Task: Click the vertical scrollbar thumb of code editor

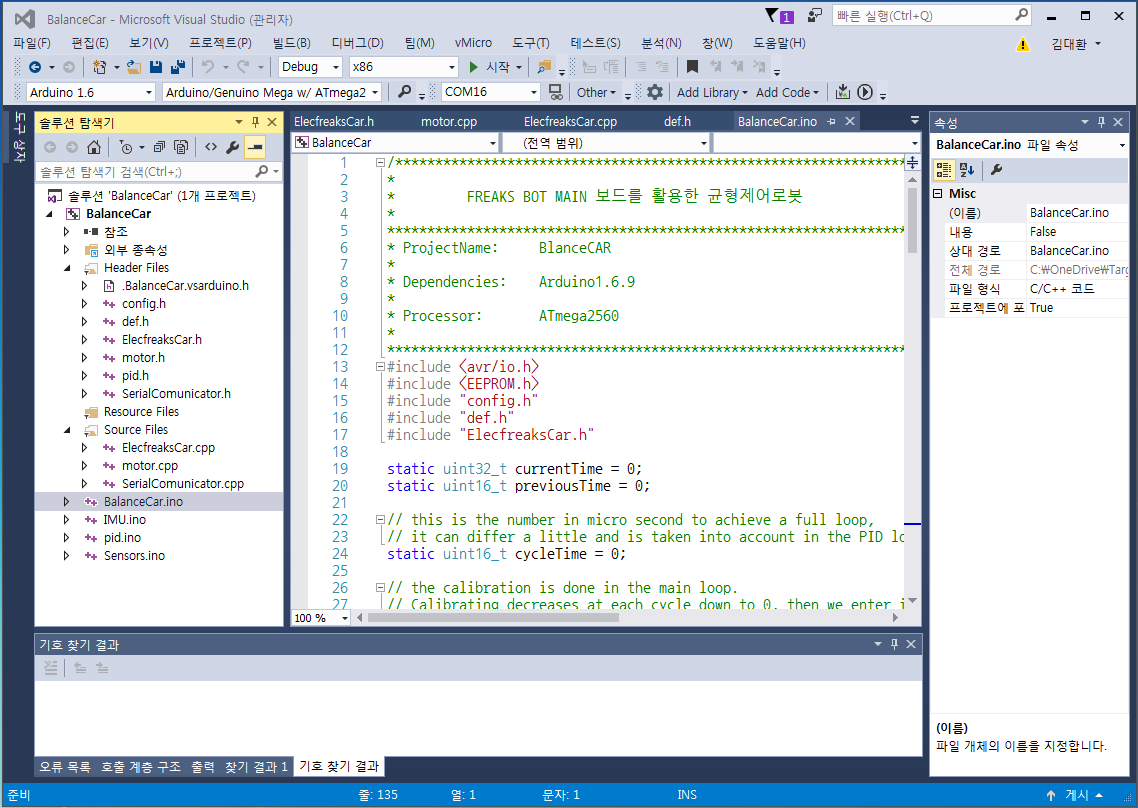Action: [912, 220]
